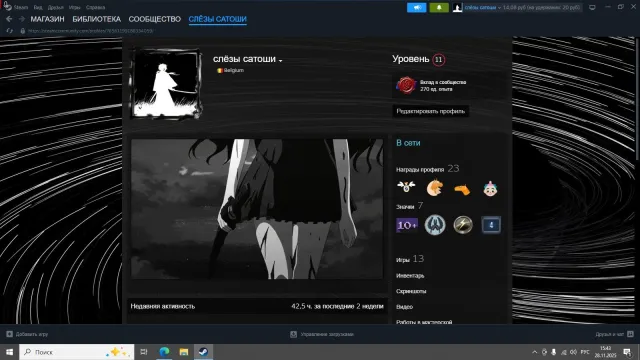Viewport: 640px width, 360px height.
Task: Open the Windows Start menu
Action: coord(9,352)
